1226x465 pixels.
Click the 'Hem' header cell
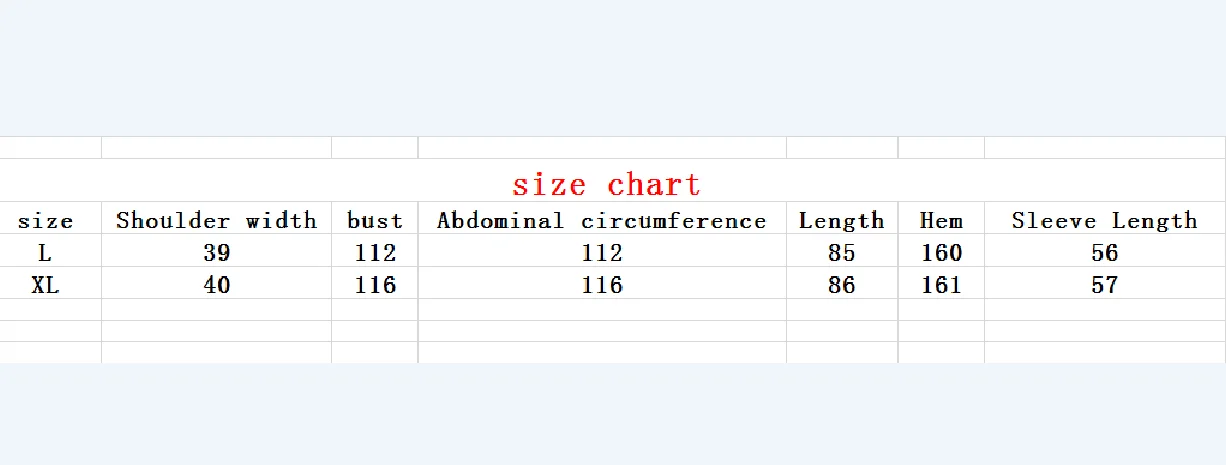[x=941, y=220]
